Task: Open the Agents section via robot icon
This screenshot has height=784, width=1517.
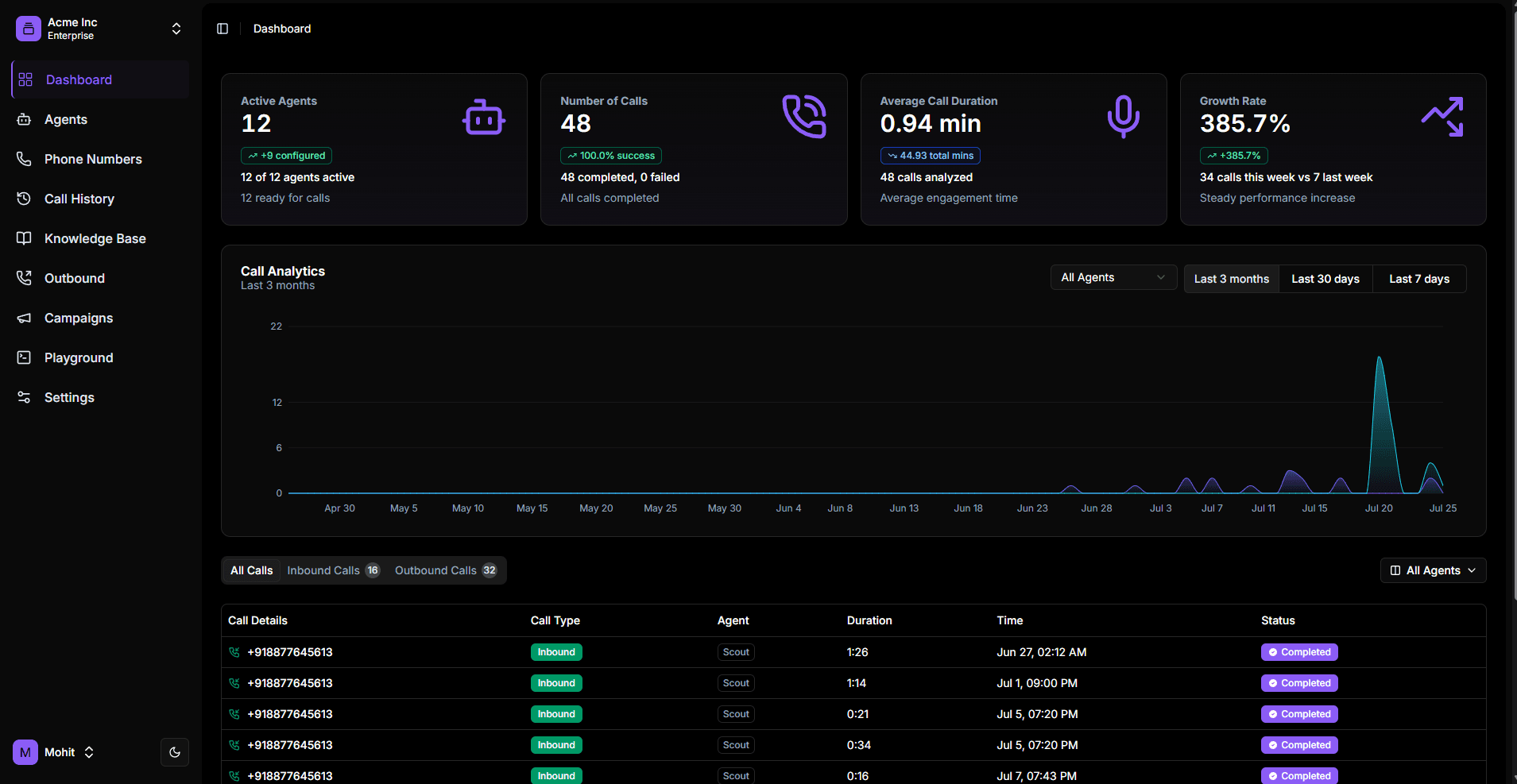Action: click(x=25, y=119)
